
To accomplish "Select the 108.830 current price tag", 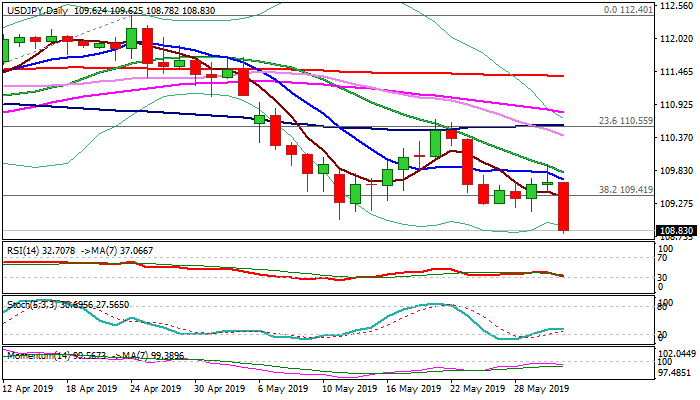I will pyautogui.click(x=674, y=231).
